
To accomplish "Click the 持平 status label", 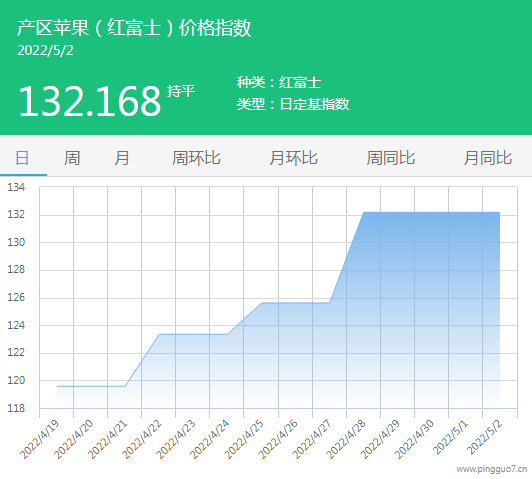I will [181, 91].
